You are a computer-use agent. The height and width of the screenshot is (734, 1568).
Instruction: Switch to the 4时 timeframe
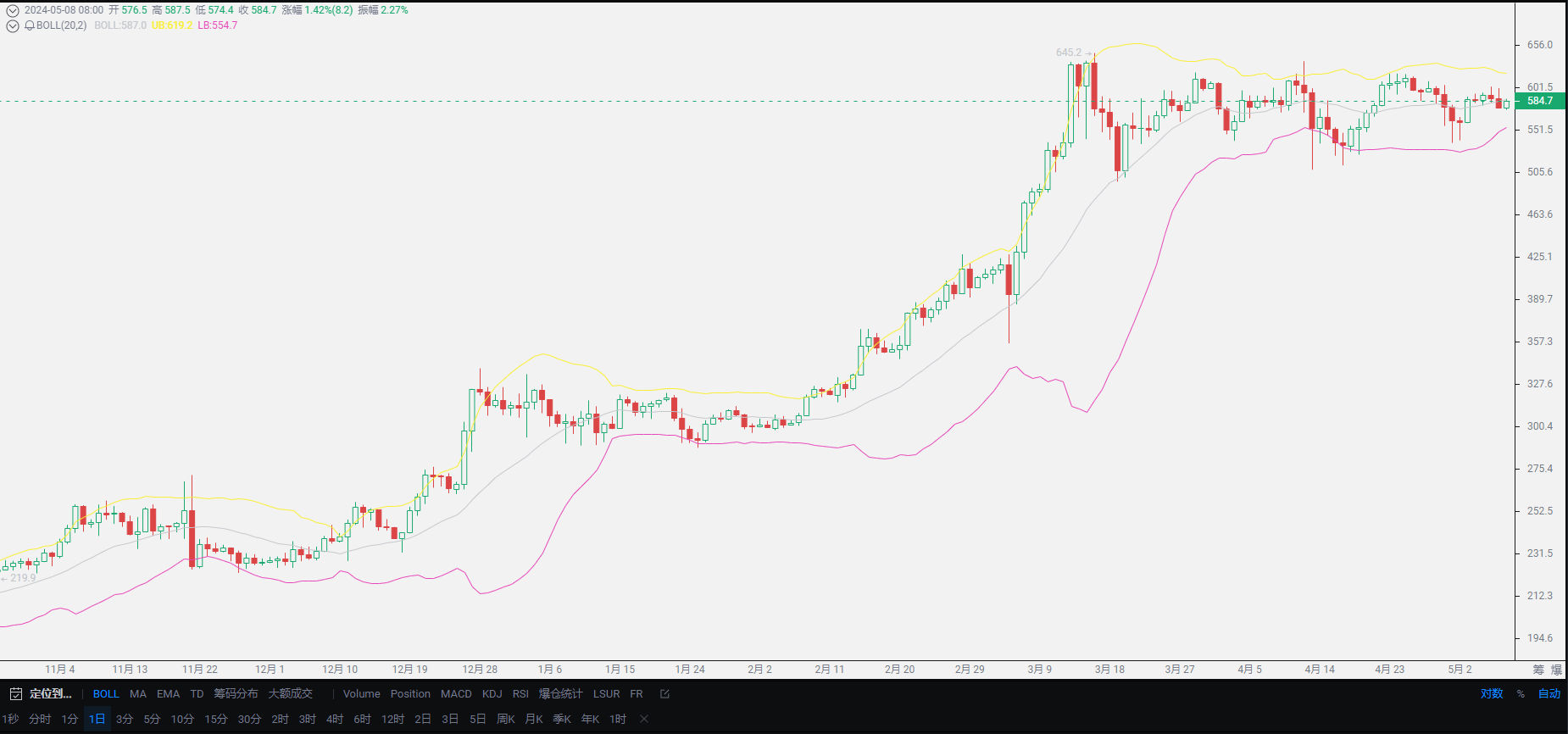tap(335, 719)
